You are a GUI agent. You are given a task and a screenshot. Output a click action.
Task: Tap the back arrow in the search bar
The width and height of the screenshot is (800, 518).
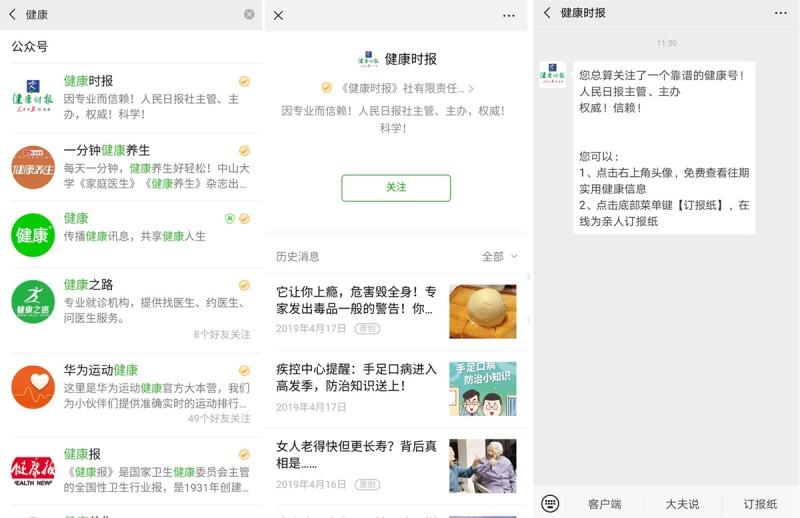tap(12, 14)
